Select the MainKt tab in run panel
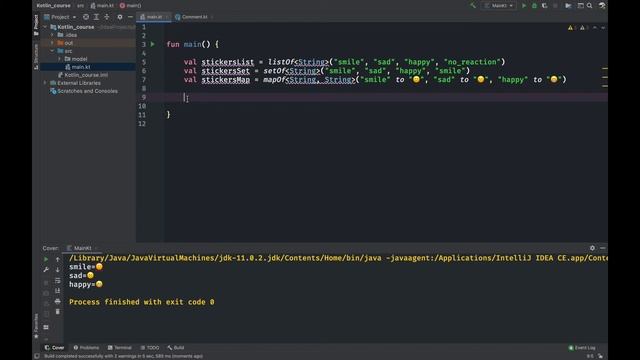Viewport: 640px width, 360px height. (82, 248)
